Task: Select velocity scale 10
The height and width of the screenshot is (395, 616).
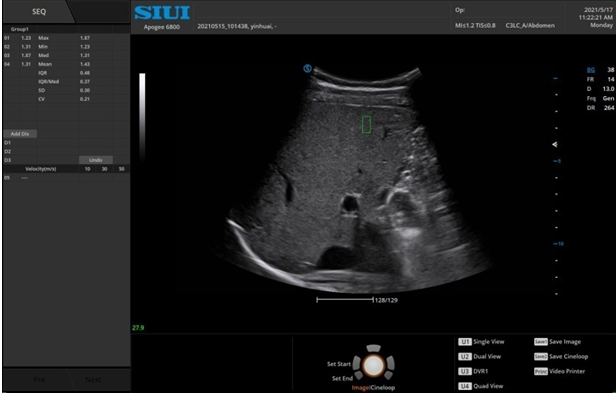Action: 87,169
